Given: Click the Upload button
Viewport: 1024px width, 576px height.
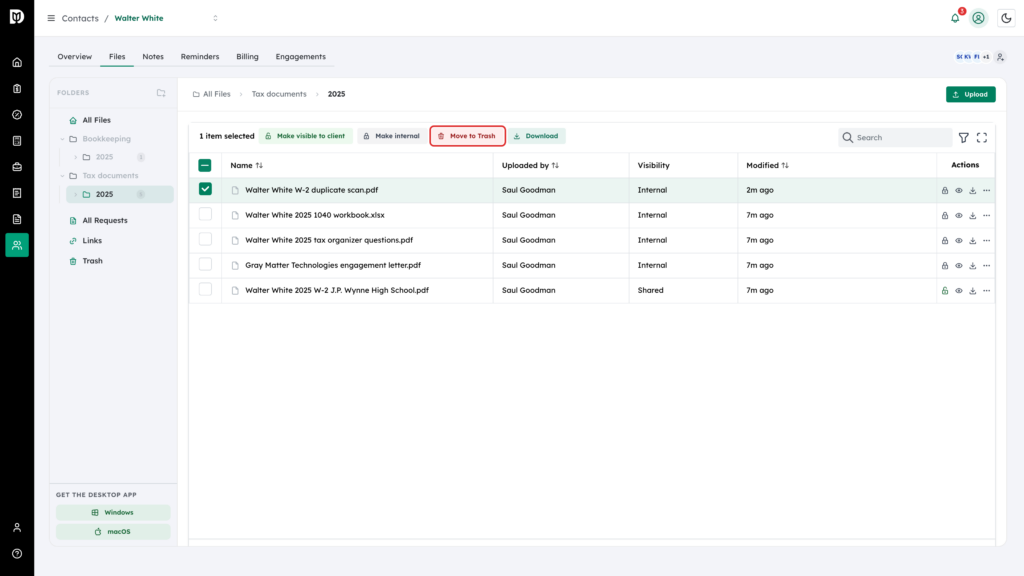Looking at the screenshot, I should (x=970, y=94).
